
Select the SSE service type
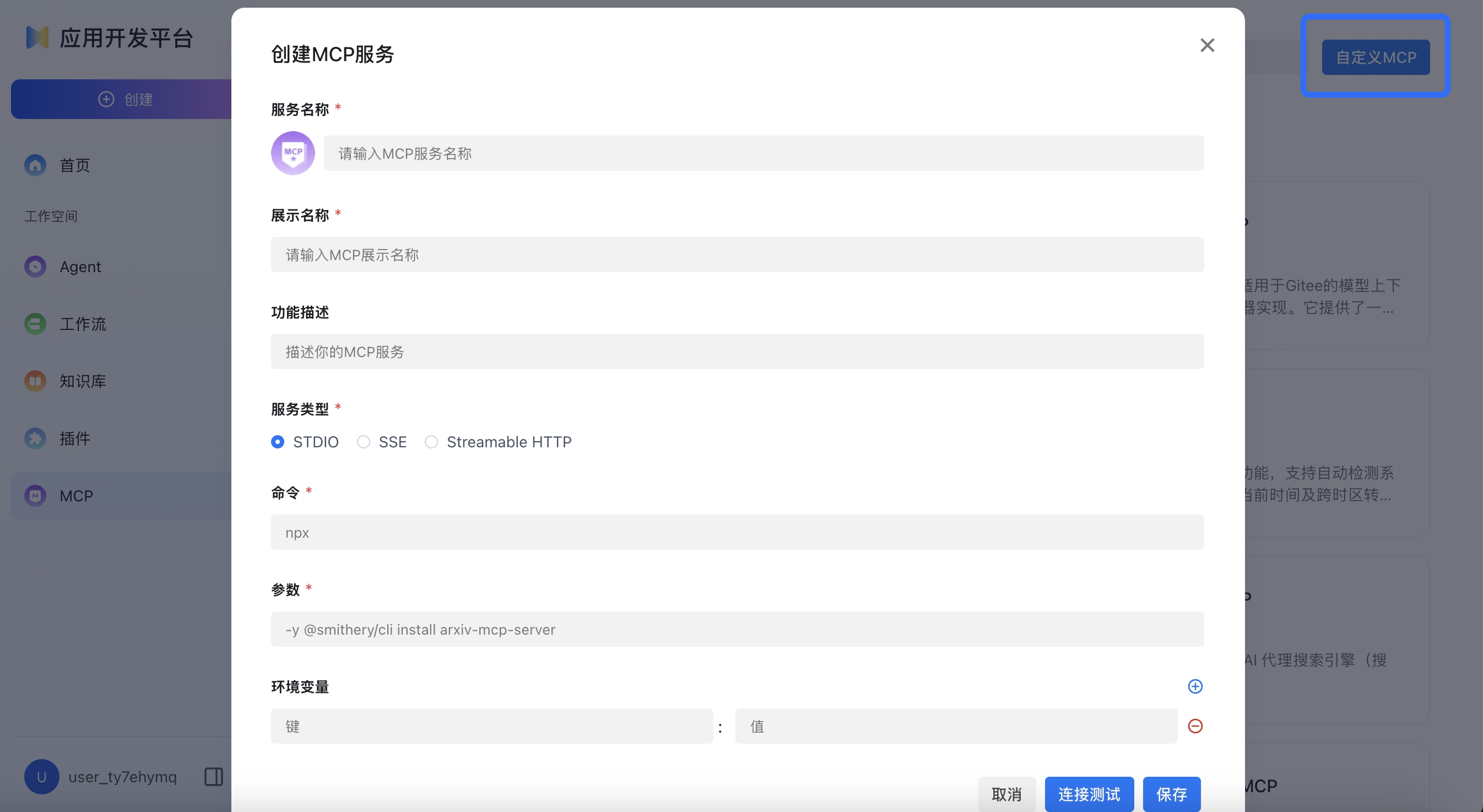click(x=363, y=442)
